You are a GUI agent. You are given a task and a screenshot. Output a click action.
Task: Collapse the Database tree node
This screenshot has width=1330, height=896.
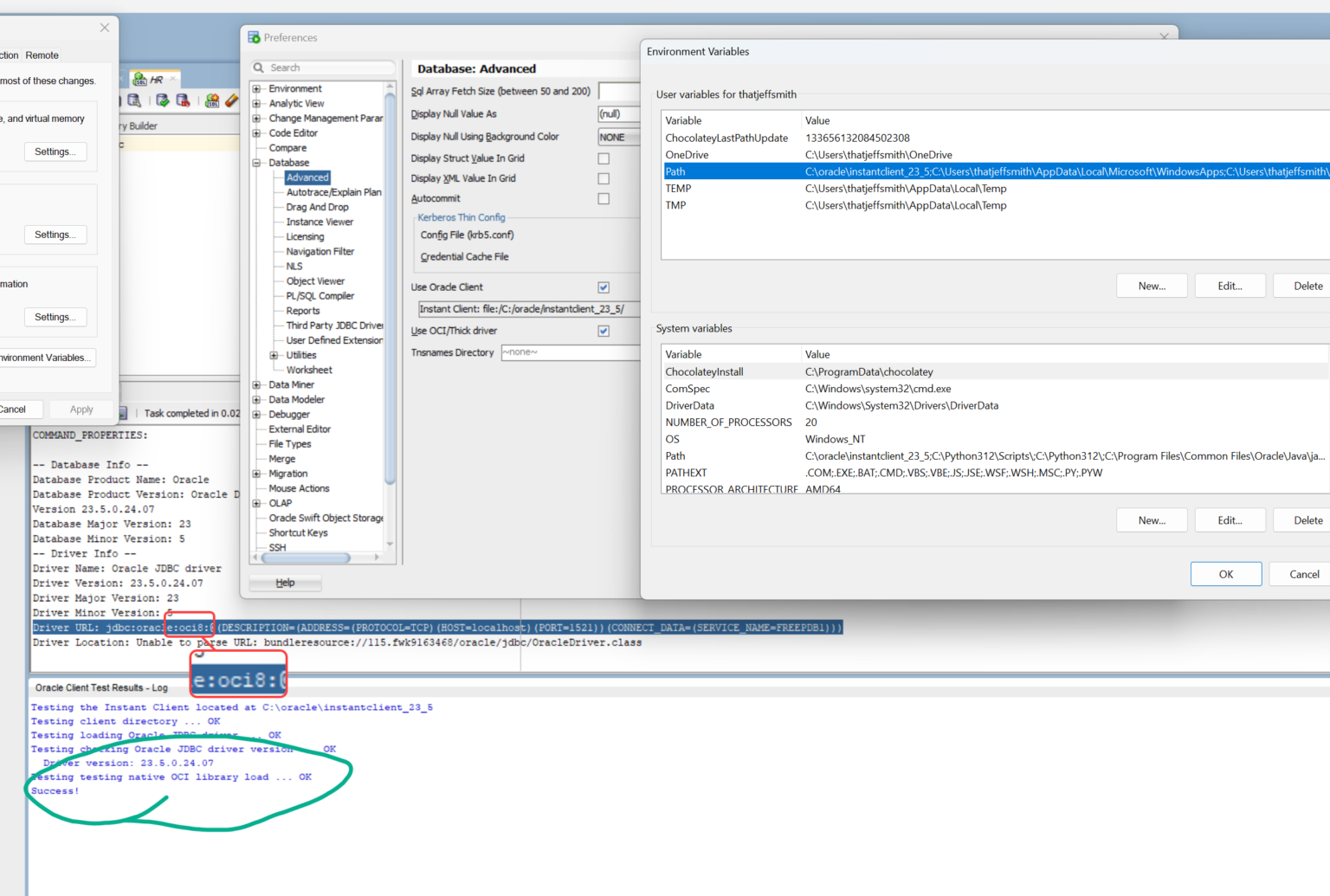(x=256, y=163)
